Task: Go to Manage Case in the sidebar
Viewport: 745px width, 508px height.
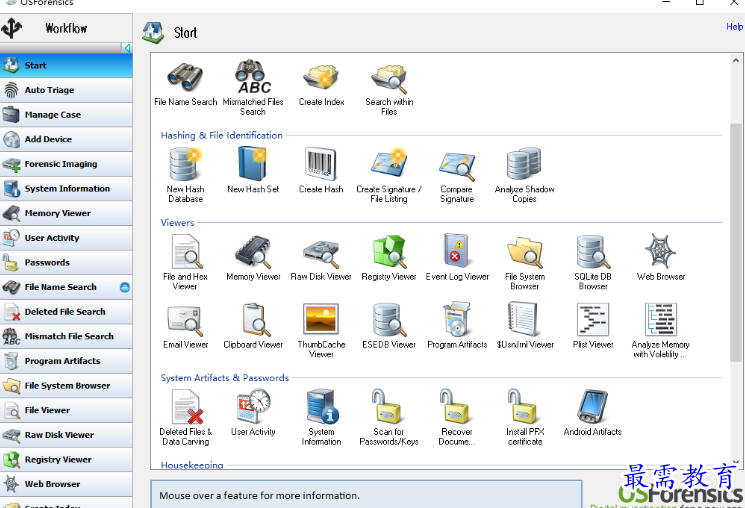Action: 66,115
